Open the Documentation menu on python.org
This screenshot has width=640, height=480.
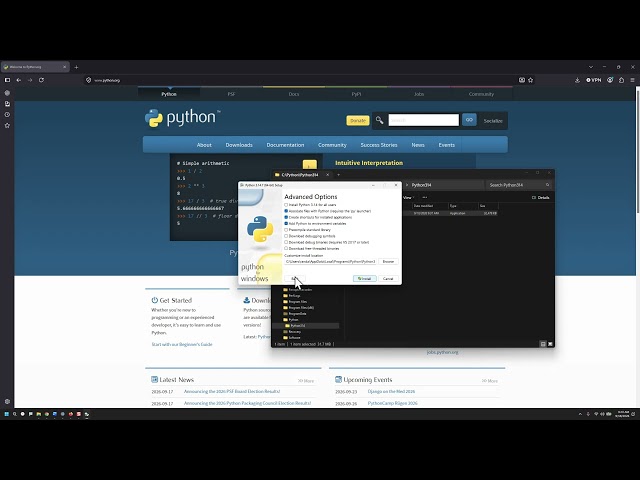(285, 145)
